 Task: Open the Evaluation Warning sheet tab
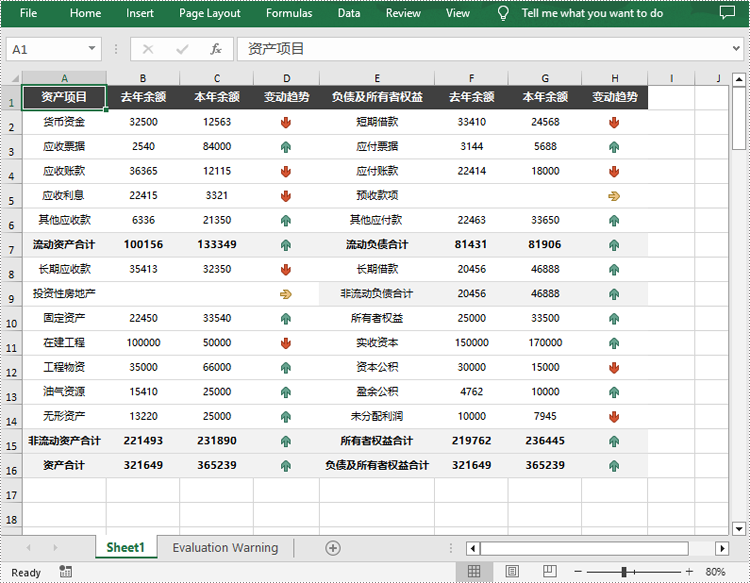coord(225,548)
